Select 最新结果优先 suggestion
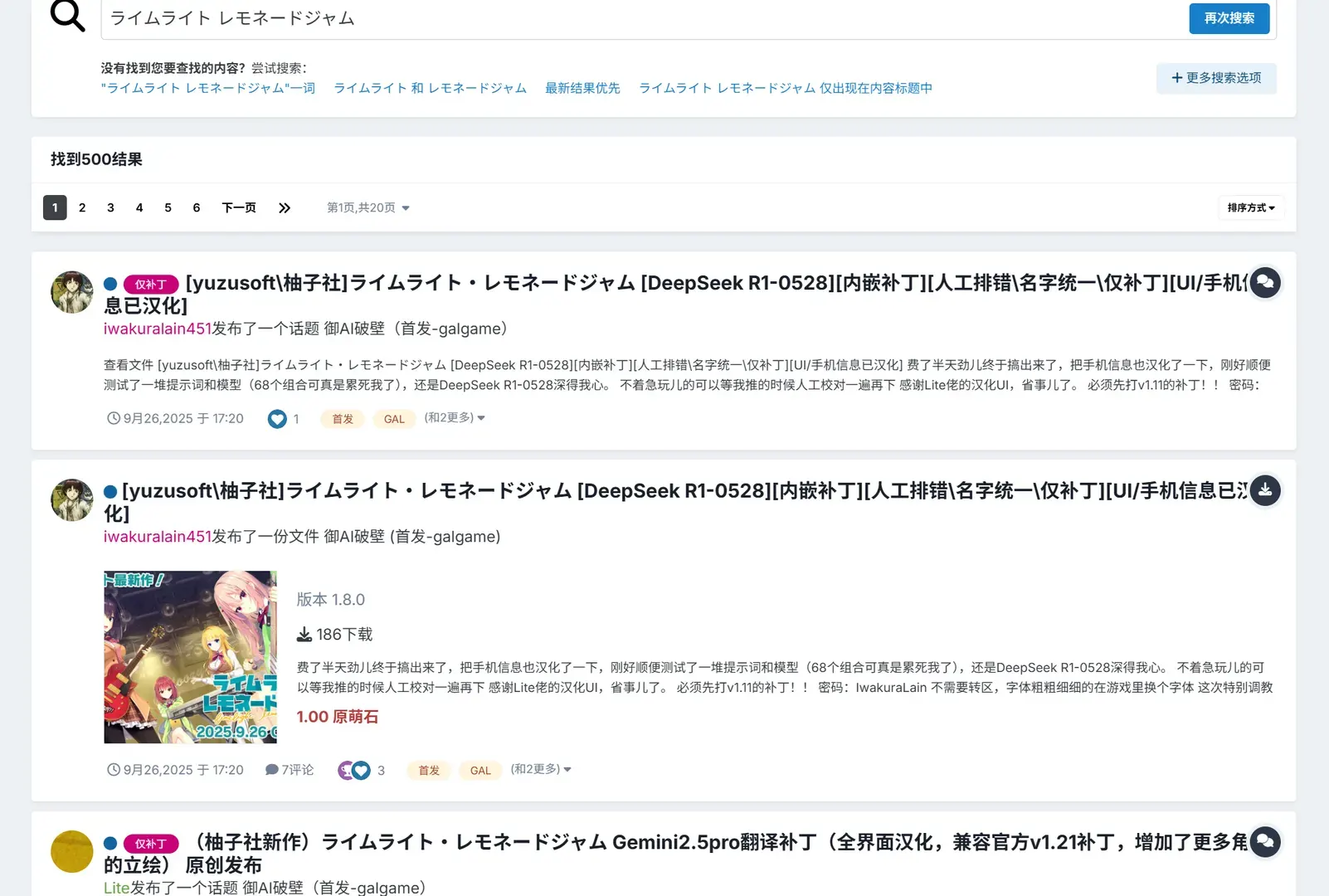 click(x=582, y=88)
